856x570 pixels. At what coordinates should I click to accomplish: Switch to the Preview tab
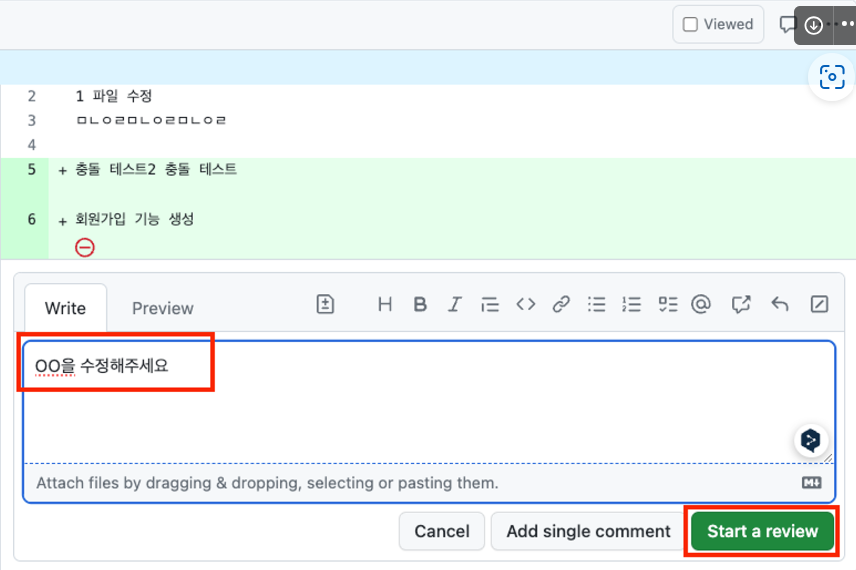tap(163, 308)
